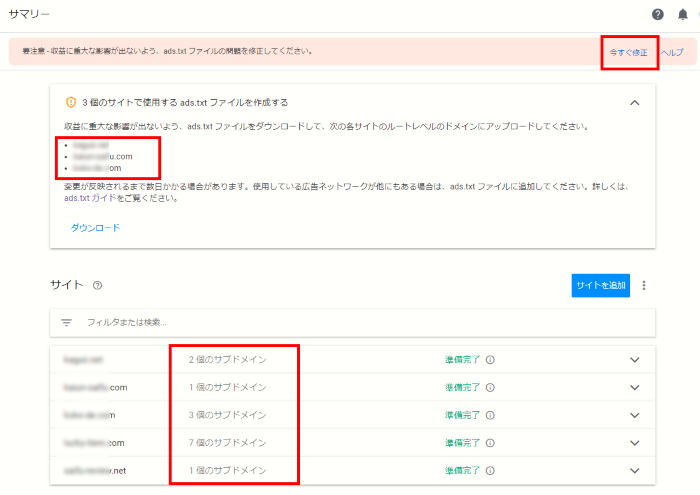Open the ヘルプ link in the warning banner
The height and width of the screenshot is (495, 700).
click(x=672, y=51)
